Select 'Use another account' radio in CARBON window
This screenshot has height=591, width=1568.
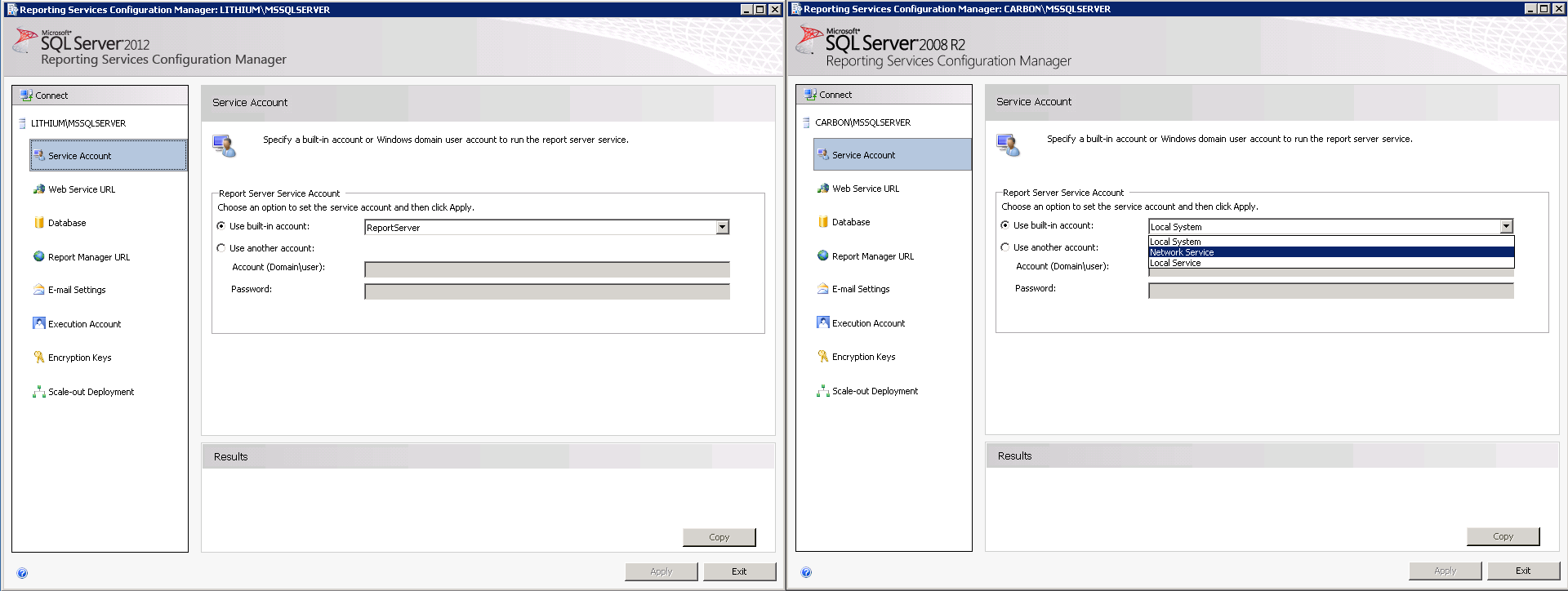coord(1005,247)
